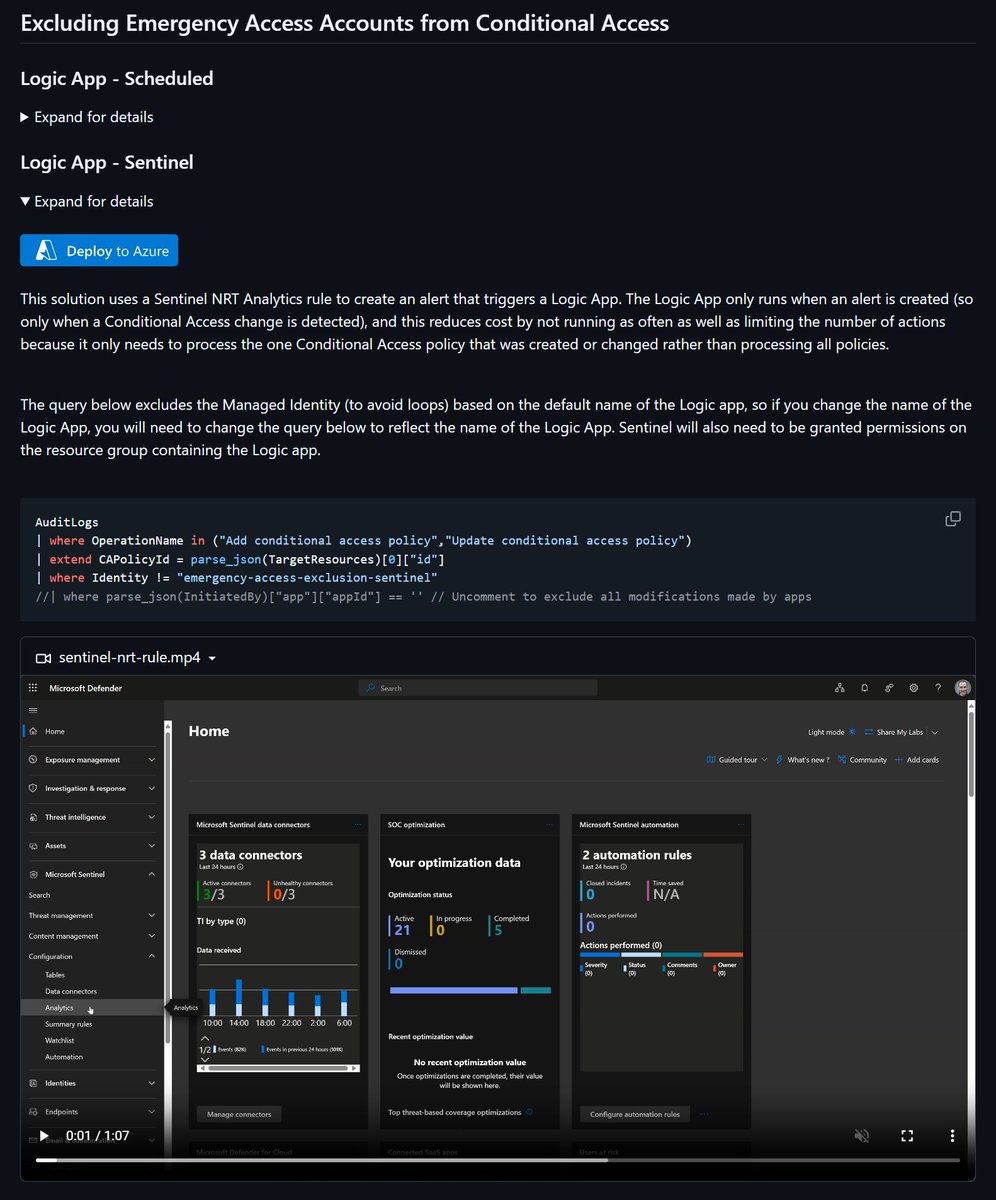Viewport: 996px width, 1200px height.
Task: Click the Data received chart horizontal scrollbar
Action: (x=278, y=1068)
